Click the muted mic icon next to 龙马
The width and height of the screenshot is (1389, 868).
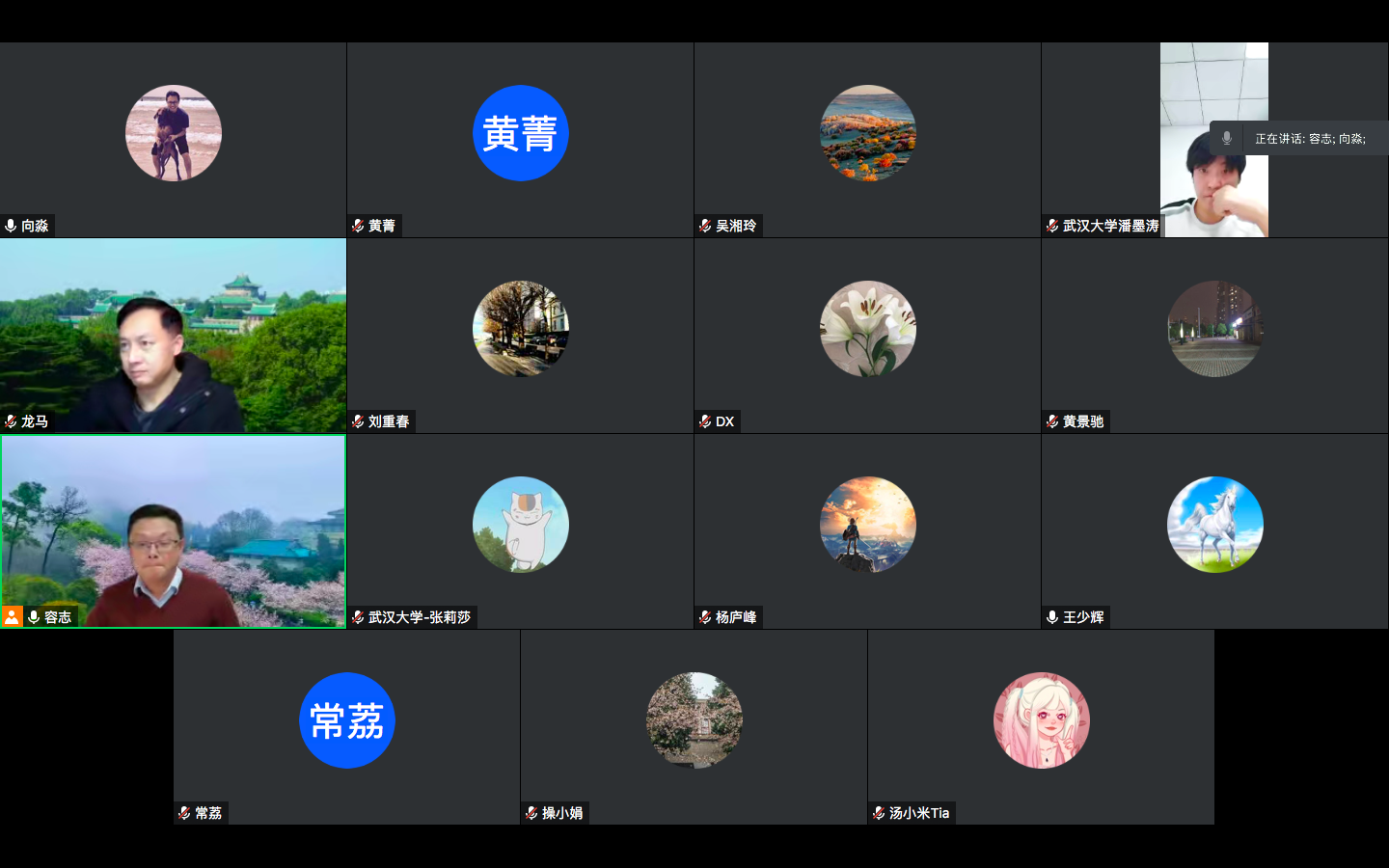point(11,421)
